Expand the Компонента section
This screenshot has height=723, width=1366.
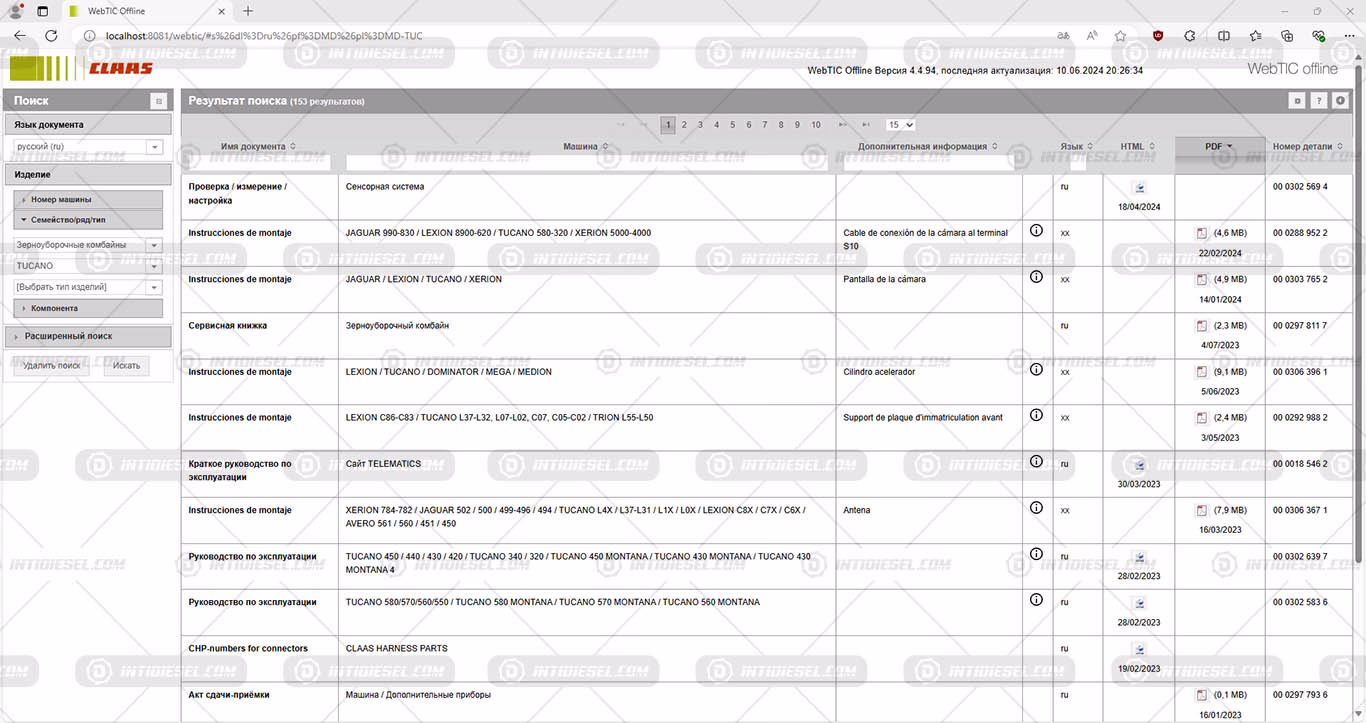pos(88,308)
